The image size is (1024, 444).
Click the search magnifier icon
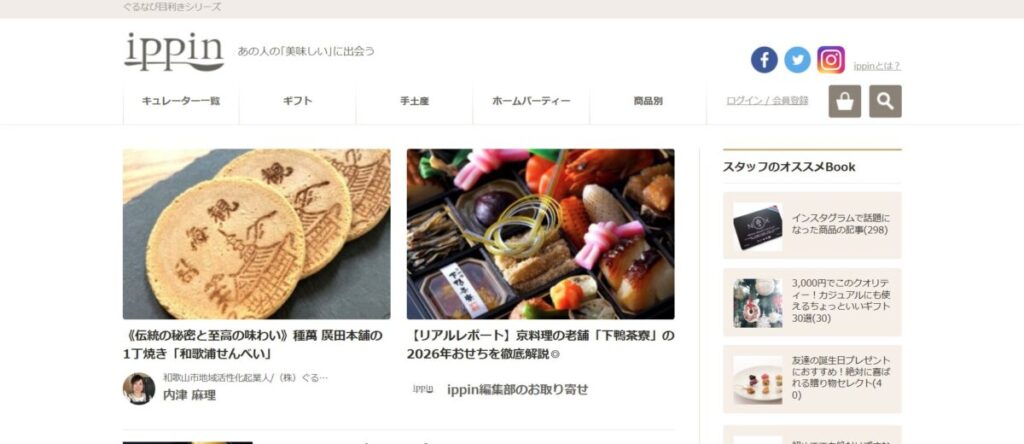click(886, 101)
